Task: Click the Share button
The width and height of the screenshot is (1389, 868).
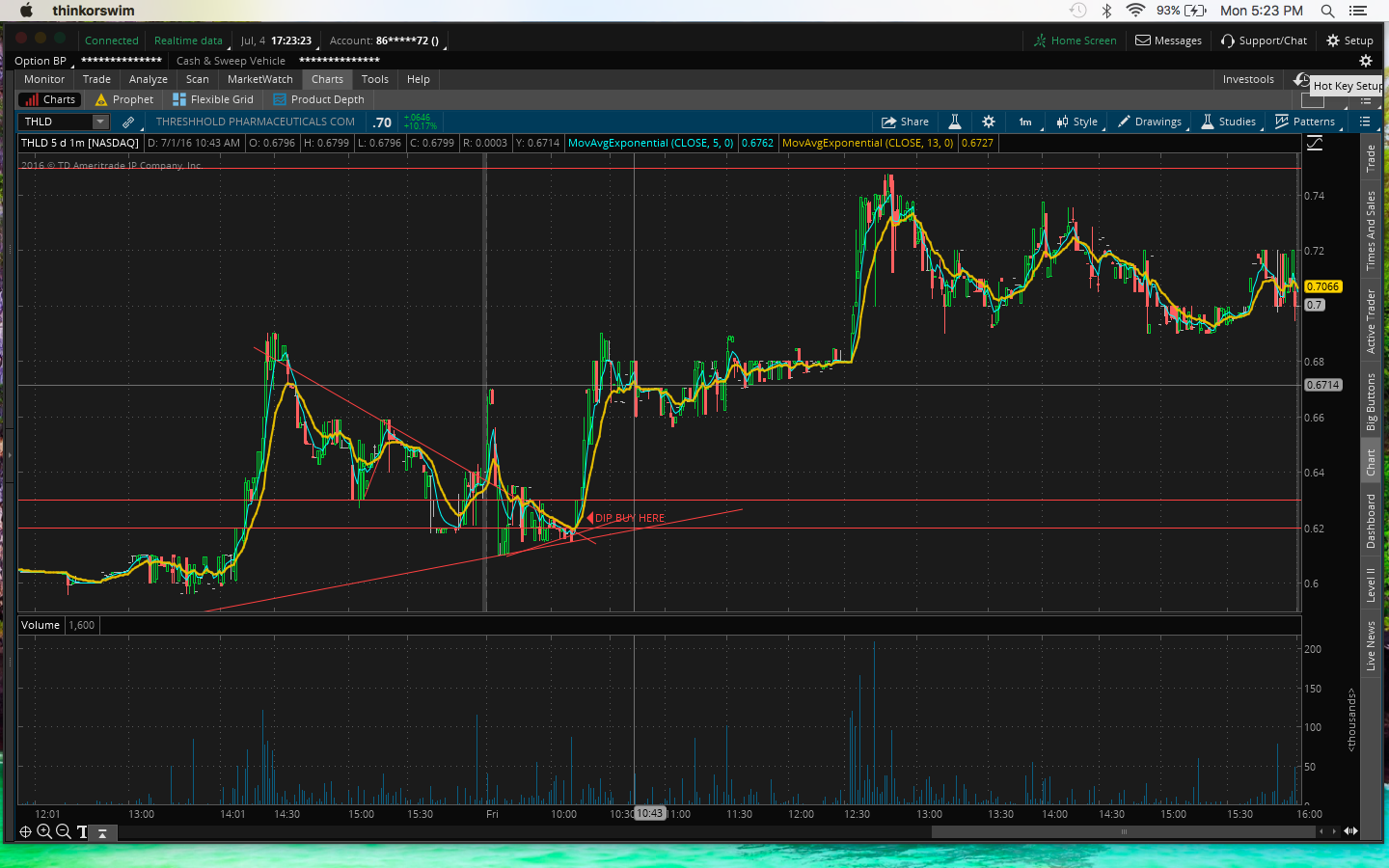Action: click(x=905, y=122)
